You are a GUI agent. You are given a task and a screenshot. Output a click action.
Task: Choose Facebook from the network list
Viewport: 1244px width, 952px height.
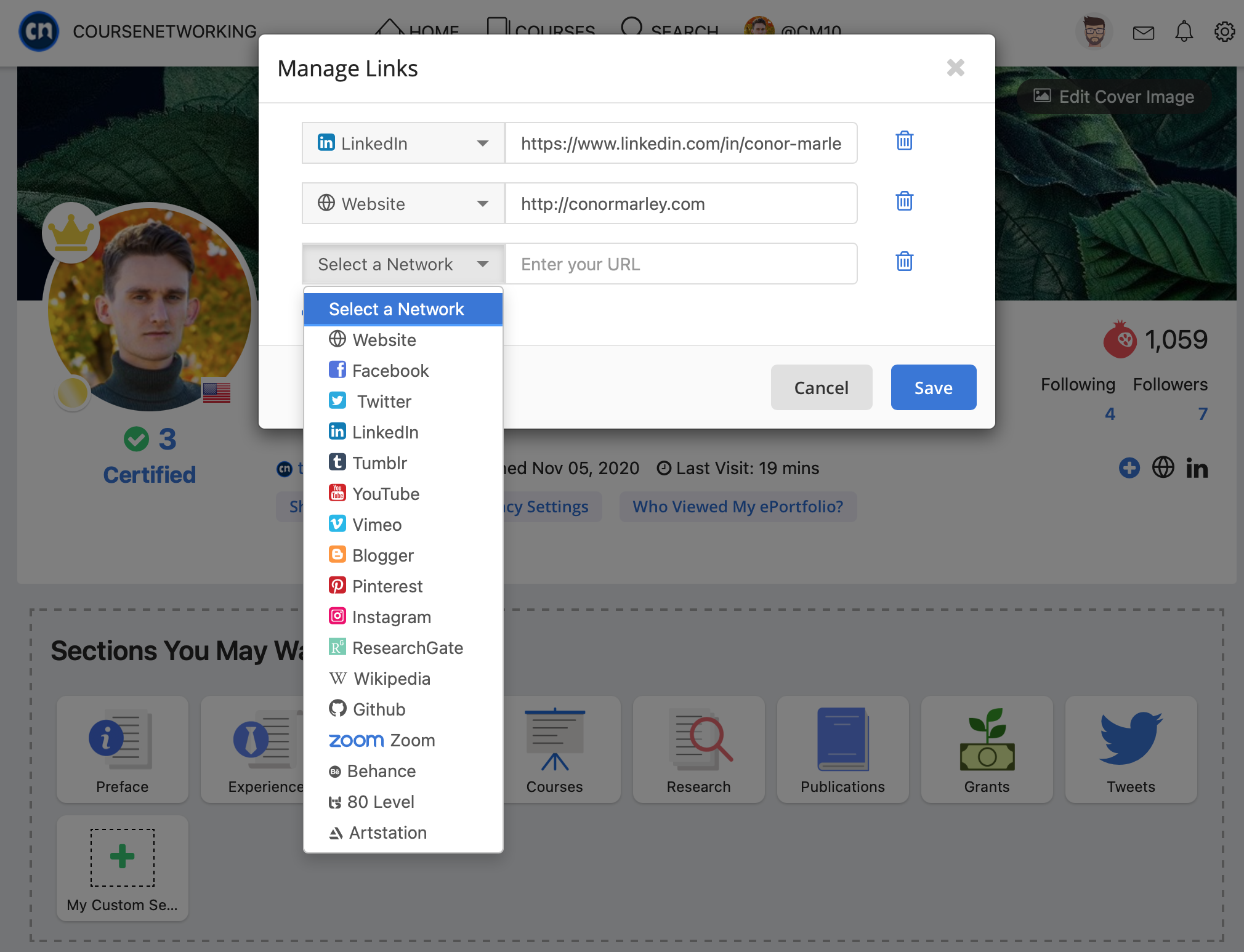(x=403, y=371)
